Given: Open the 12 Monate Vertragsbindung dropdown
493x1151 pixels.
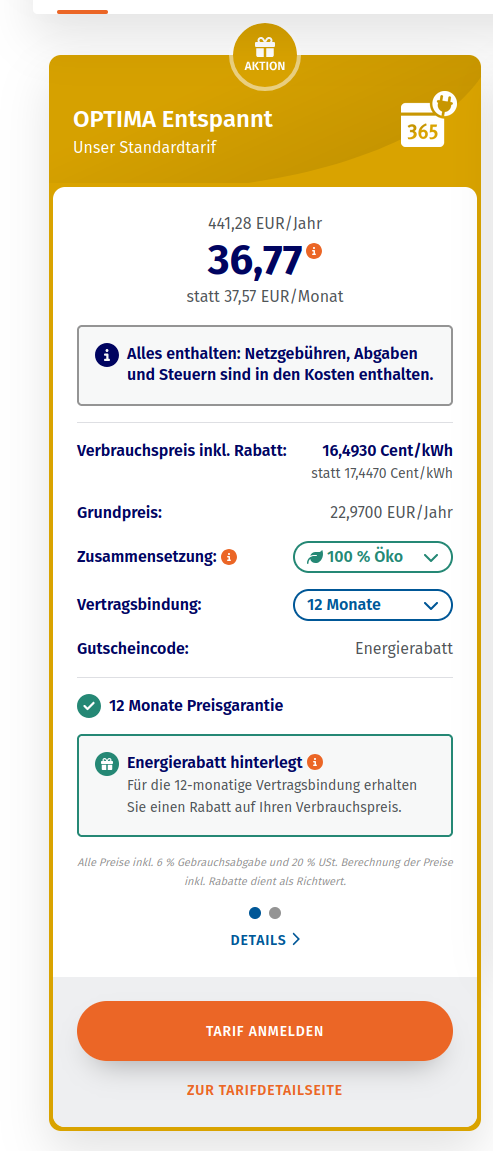Looking at the screenshot, I should (373, 605).
